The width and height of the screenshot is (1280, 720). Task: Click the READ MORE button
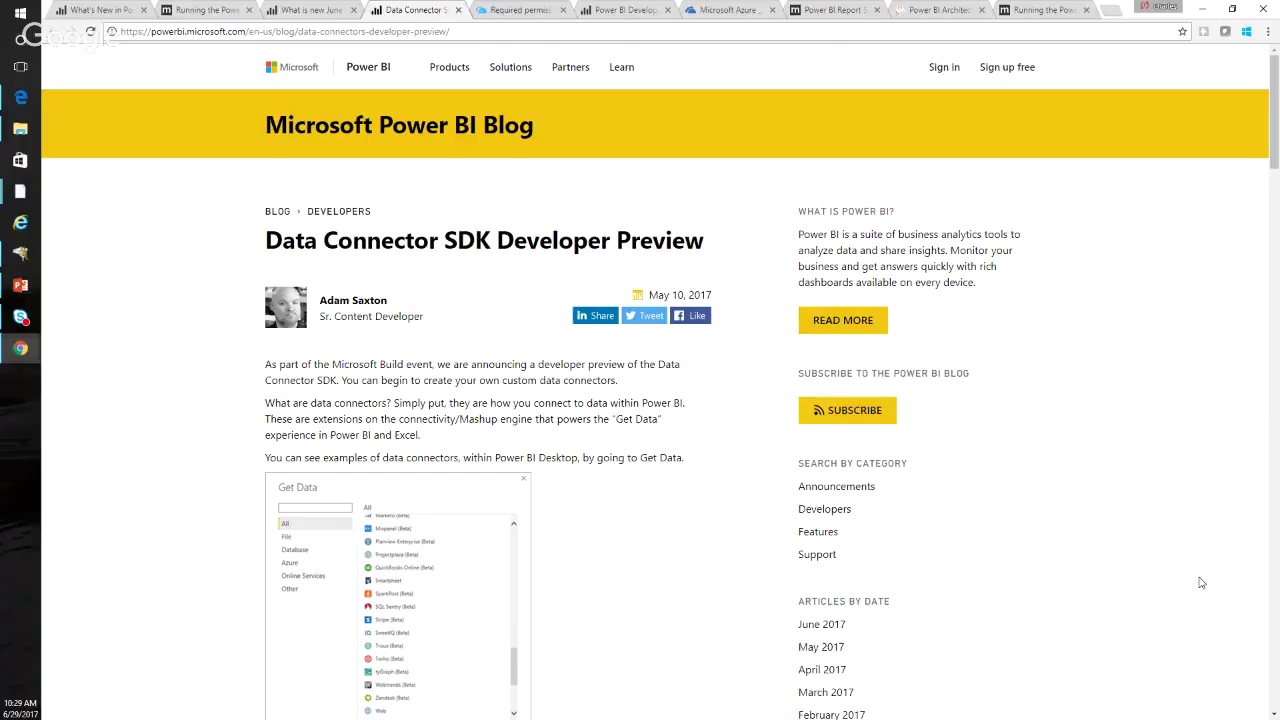pyautogui.click(x=843, y=320)
